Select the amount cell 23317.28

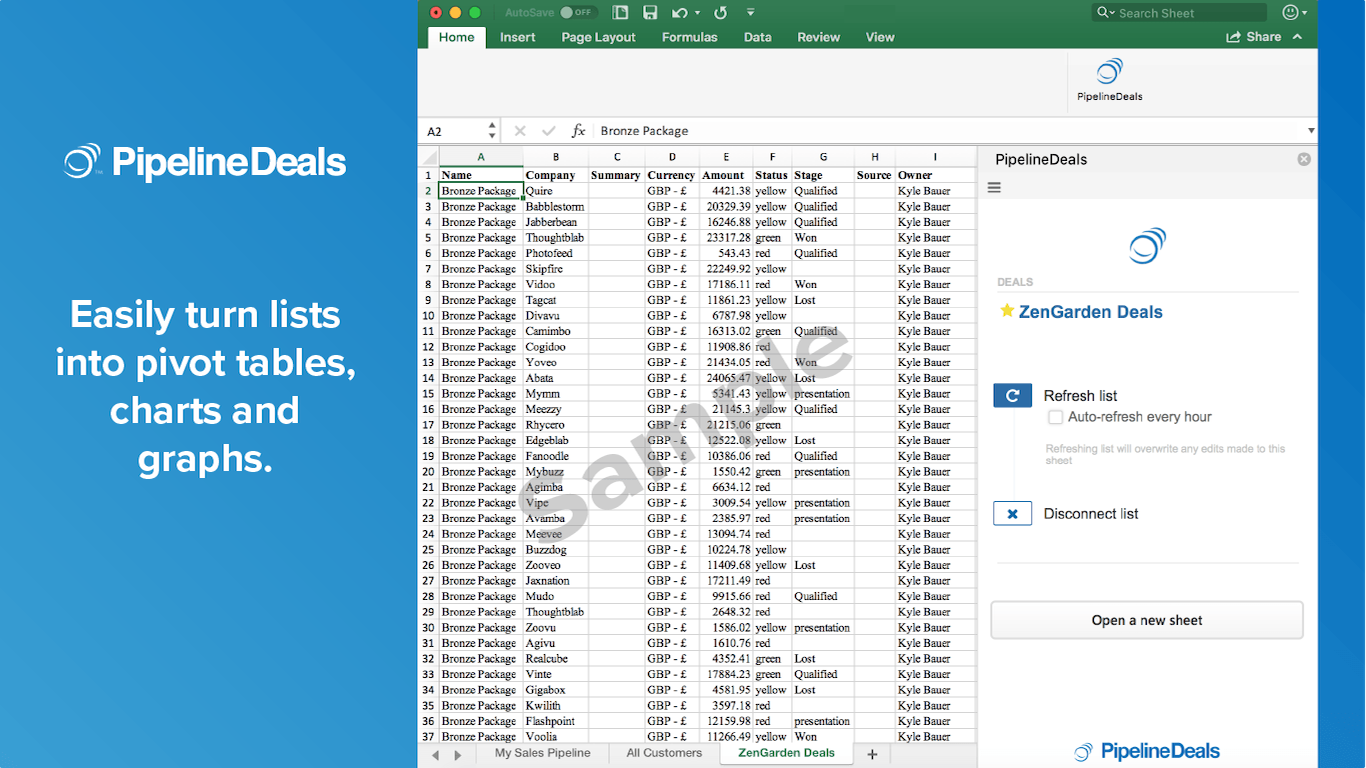[726, 238]
